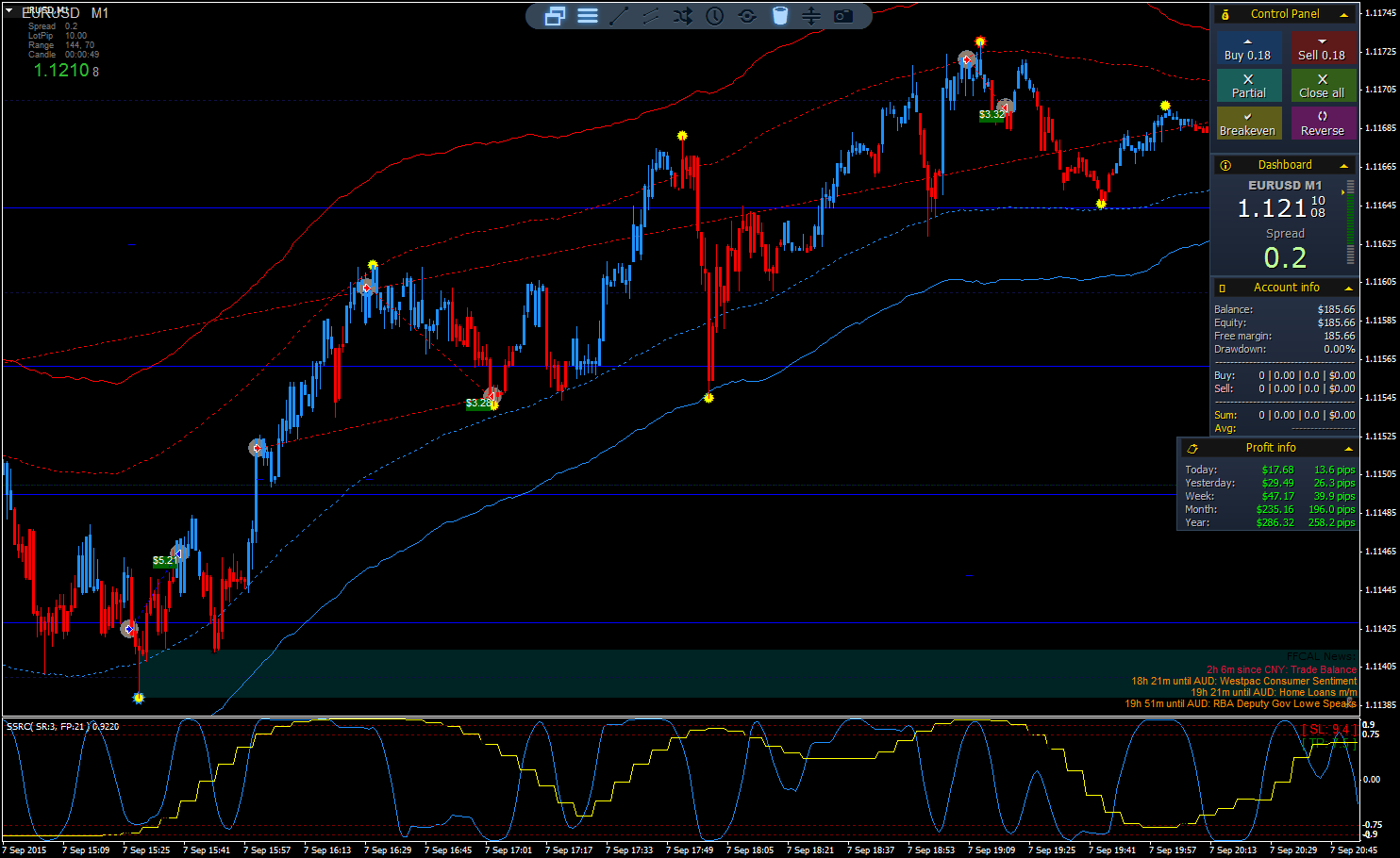The width and height of the screenshot is (1400, 858).
Task: Click the Month profit value $235.16
Action: (1275, 510)
